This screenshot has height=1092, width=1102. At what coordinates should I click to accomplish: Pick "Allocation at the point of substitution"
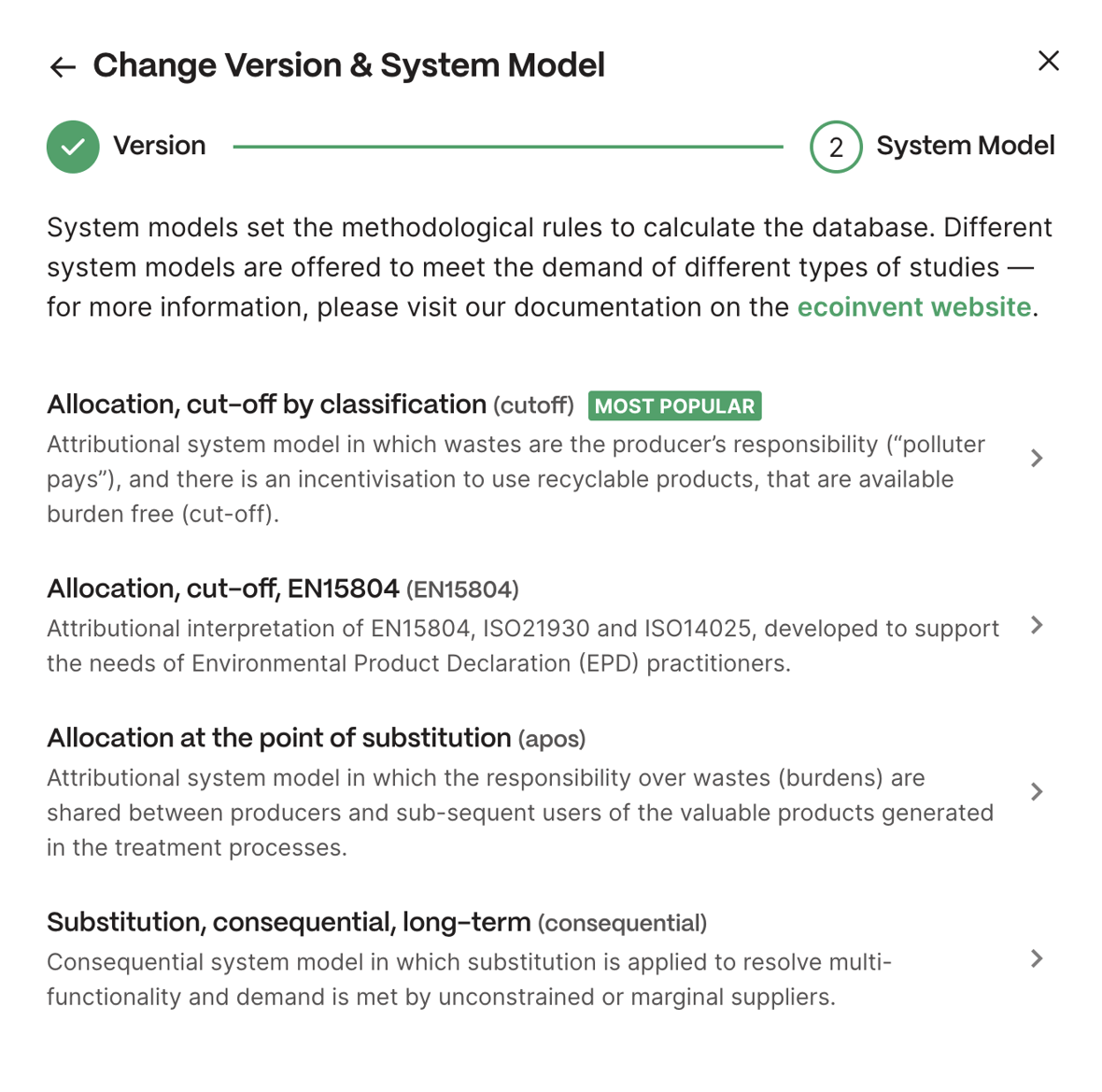pos(279,738)
